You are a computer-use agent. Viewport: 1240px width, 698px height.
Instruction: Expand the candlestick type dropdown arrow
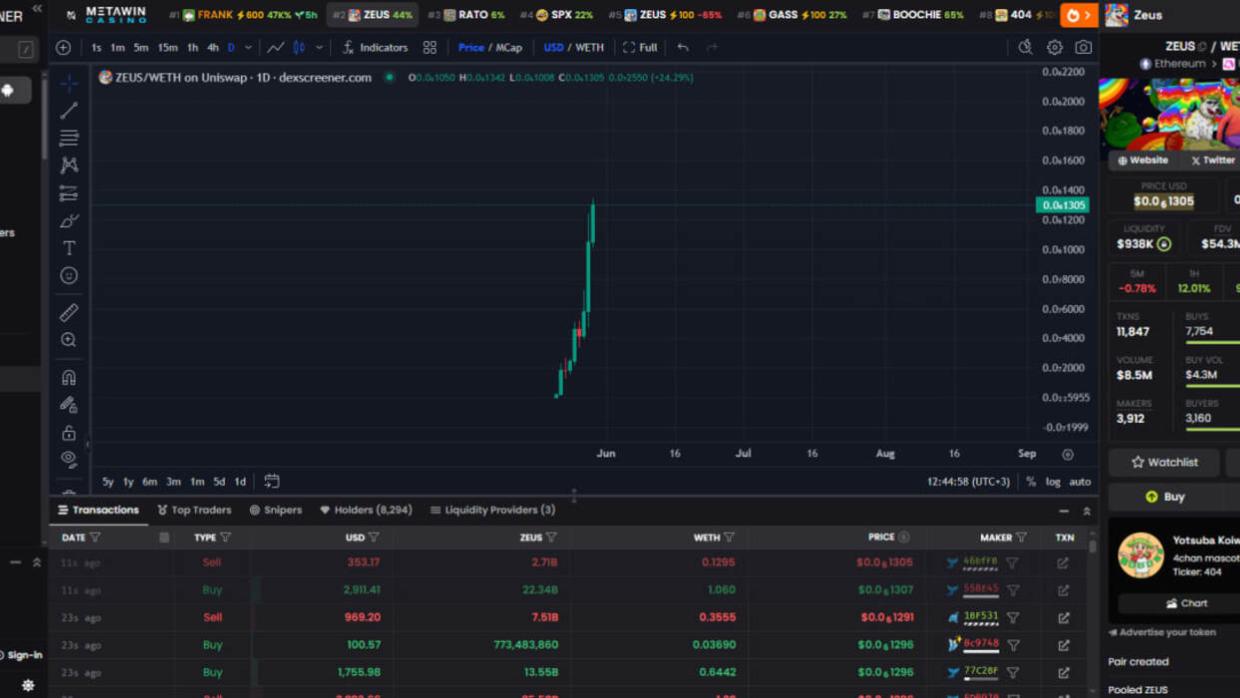pyautogui.click(x=319, y=47)
